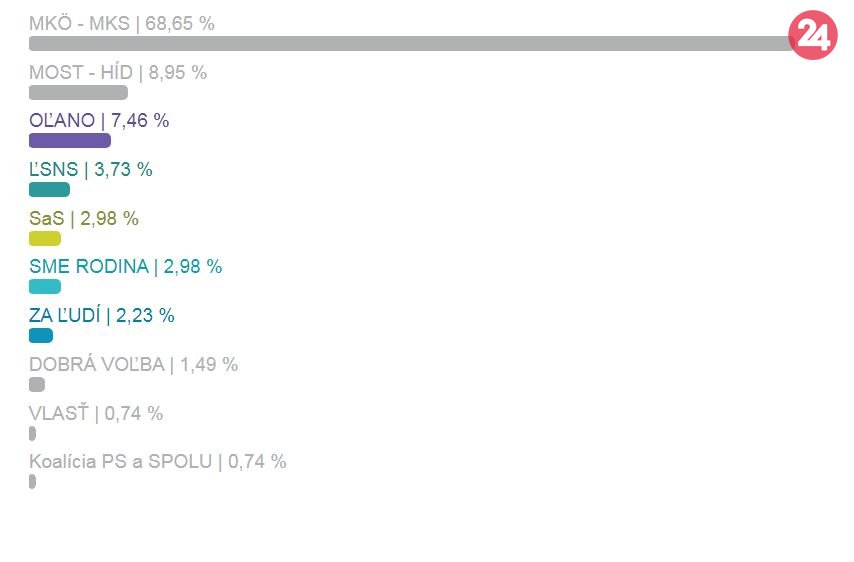This screenshot has height=562, width=854.
Task: Select the MOST - HÍD percentage label
Action: tap(118, 72)
